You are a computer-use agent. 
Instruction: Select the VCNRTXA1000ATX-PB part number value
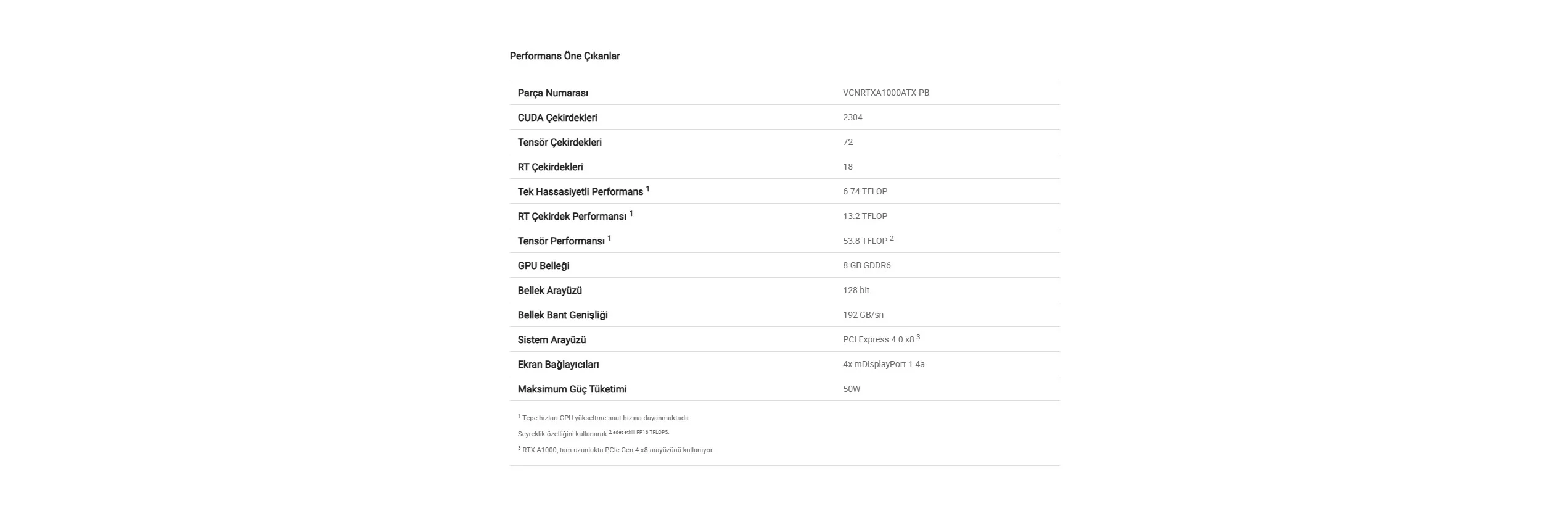pyautogui.click(x=885, y=93)
